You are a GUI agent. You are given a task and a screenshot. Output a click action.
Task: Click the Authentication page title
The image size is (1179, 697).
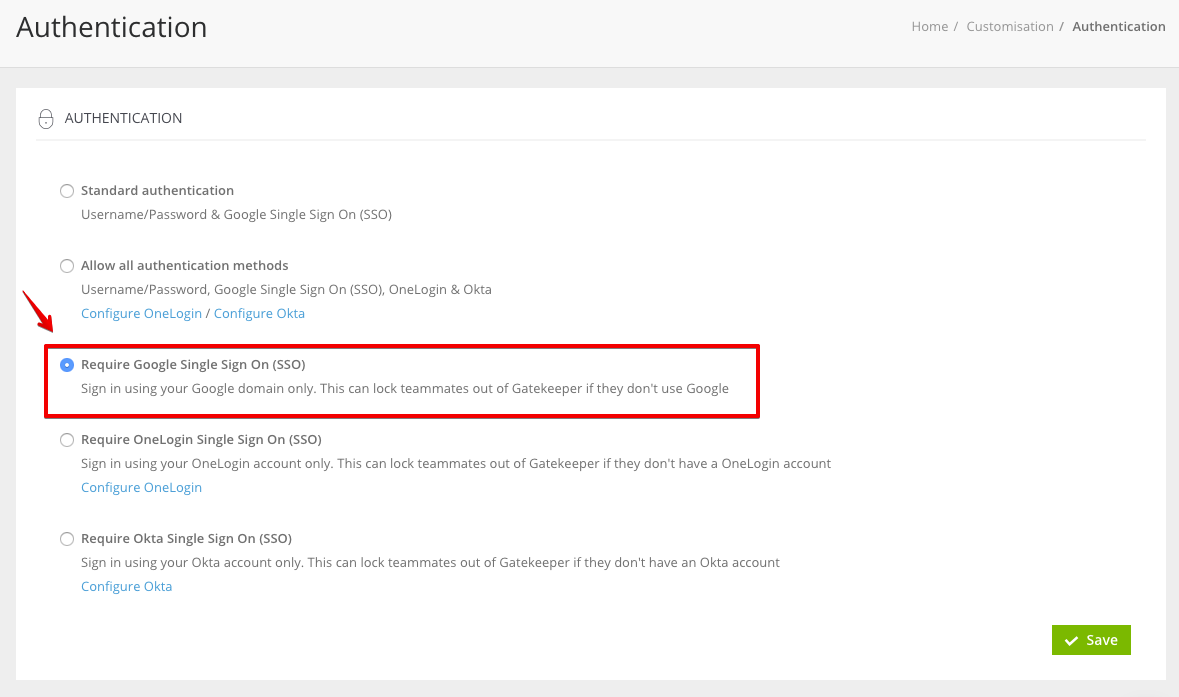[111, 28]
